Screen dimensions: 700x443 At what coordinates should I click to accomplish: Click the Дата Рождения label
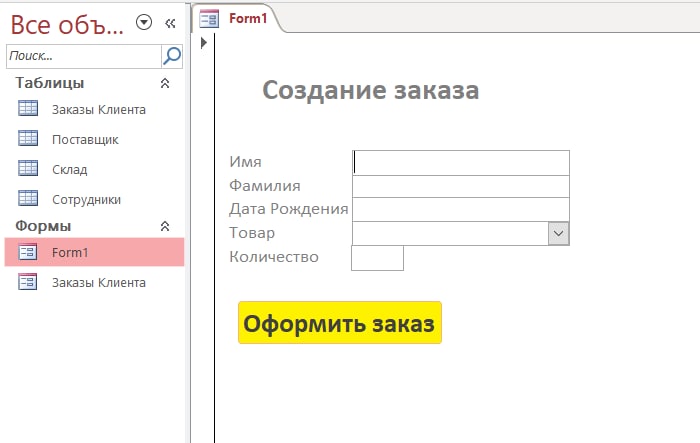coord(289,209)
